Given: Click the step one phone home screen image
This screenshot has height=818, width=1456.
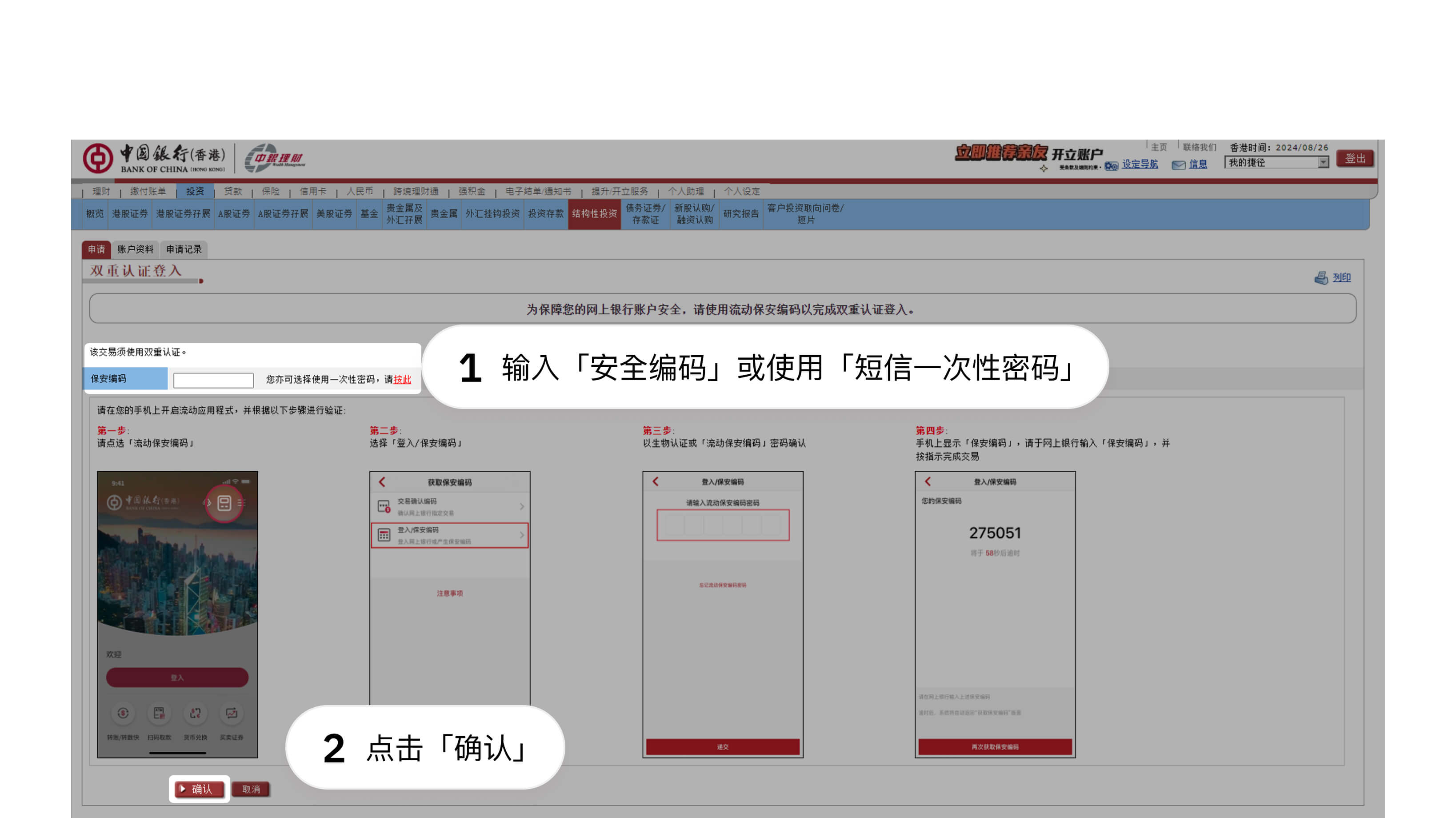Looking at the screenshot, I should (177, 614).
